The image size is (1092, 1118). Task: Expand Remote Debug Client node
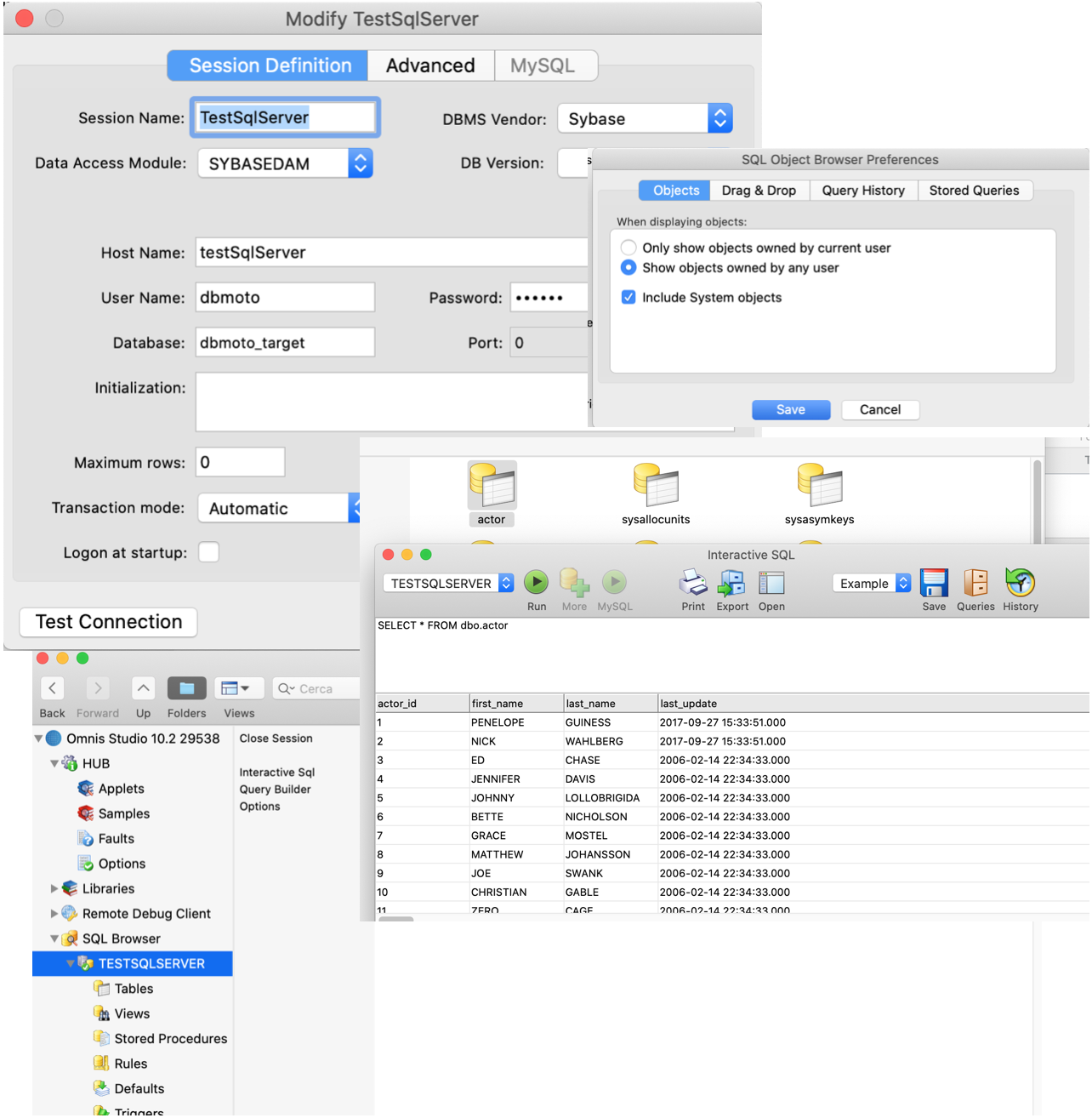(x=54, y=914)
